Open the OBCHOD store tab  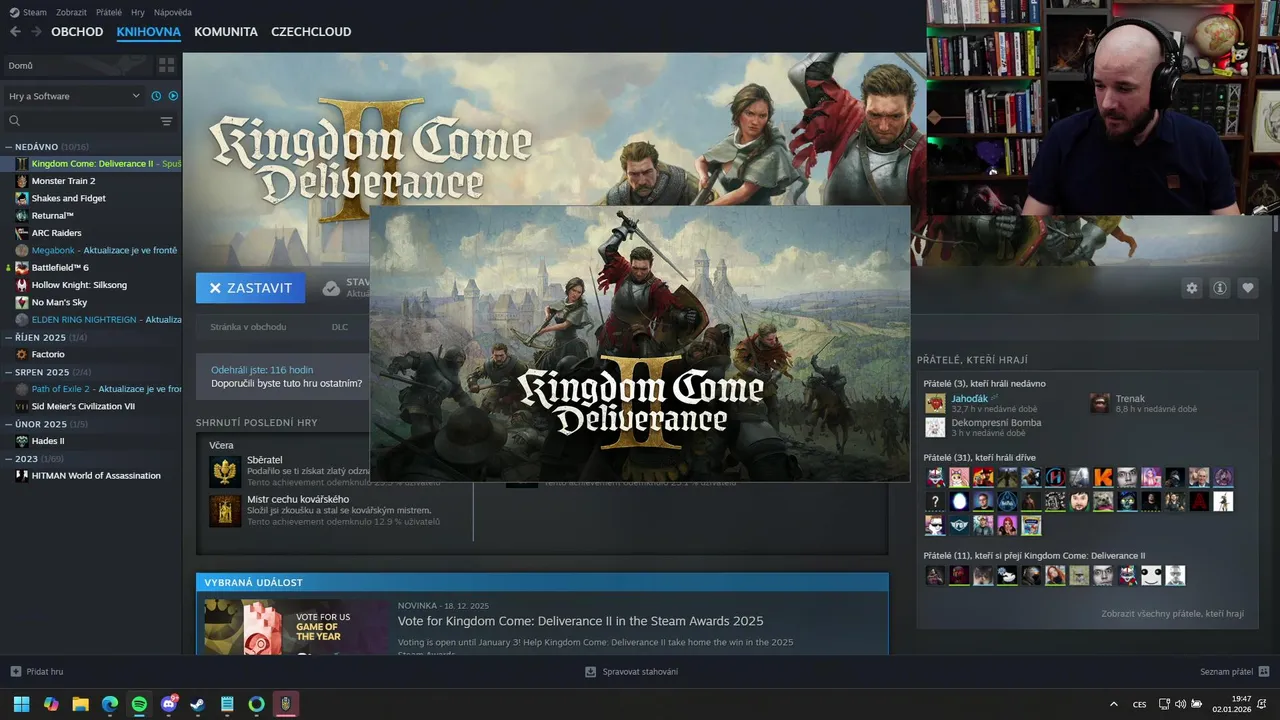[77, 32]
